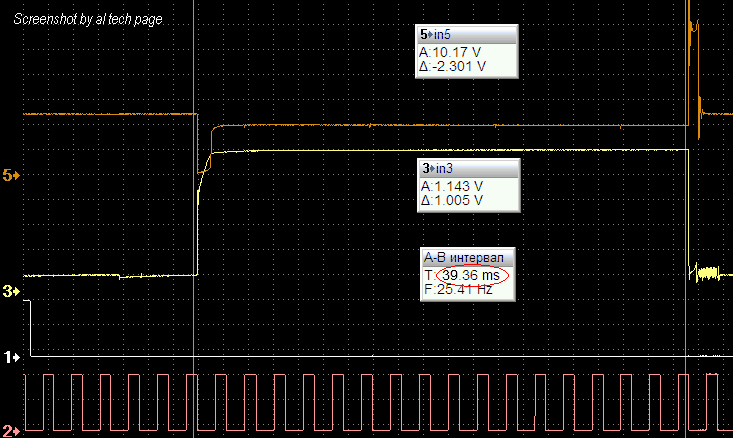733x438 pixels.
Task: Click the orange channel 5 zero-level marker
Action: (x=11, y=175)
